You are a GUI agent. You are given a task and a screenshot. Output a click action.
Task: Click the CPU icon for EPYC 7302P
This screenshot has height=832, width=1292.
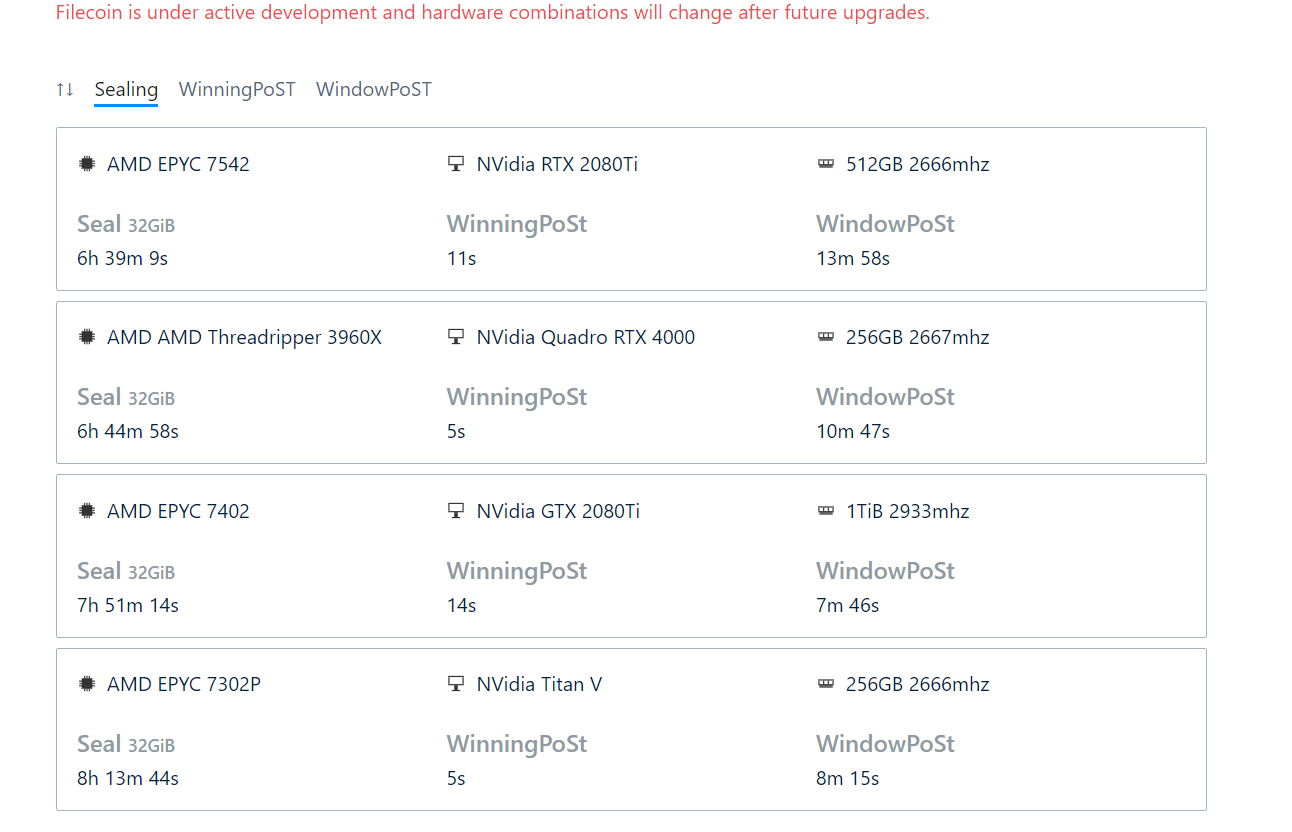pos(87,684)
